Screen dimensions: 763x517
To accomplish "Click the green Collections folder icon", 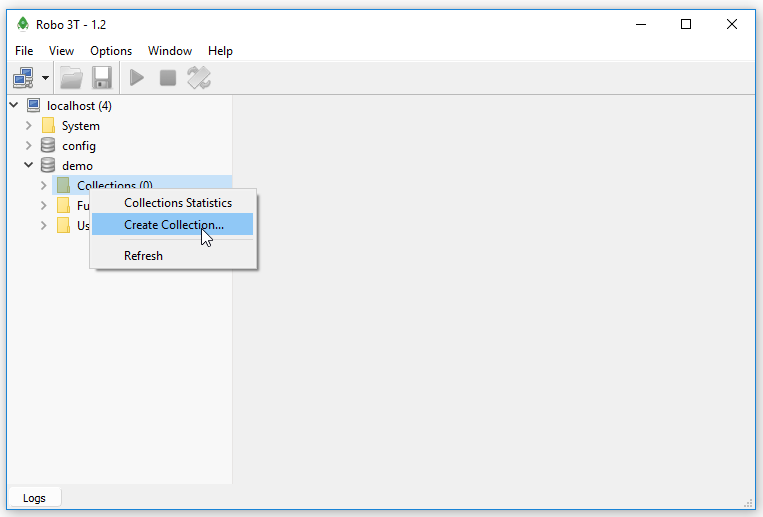I will (63, 185).
